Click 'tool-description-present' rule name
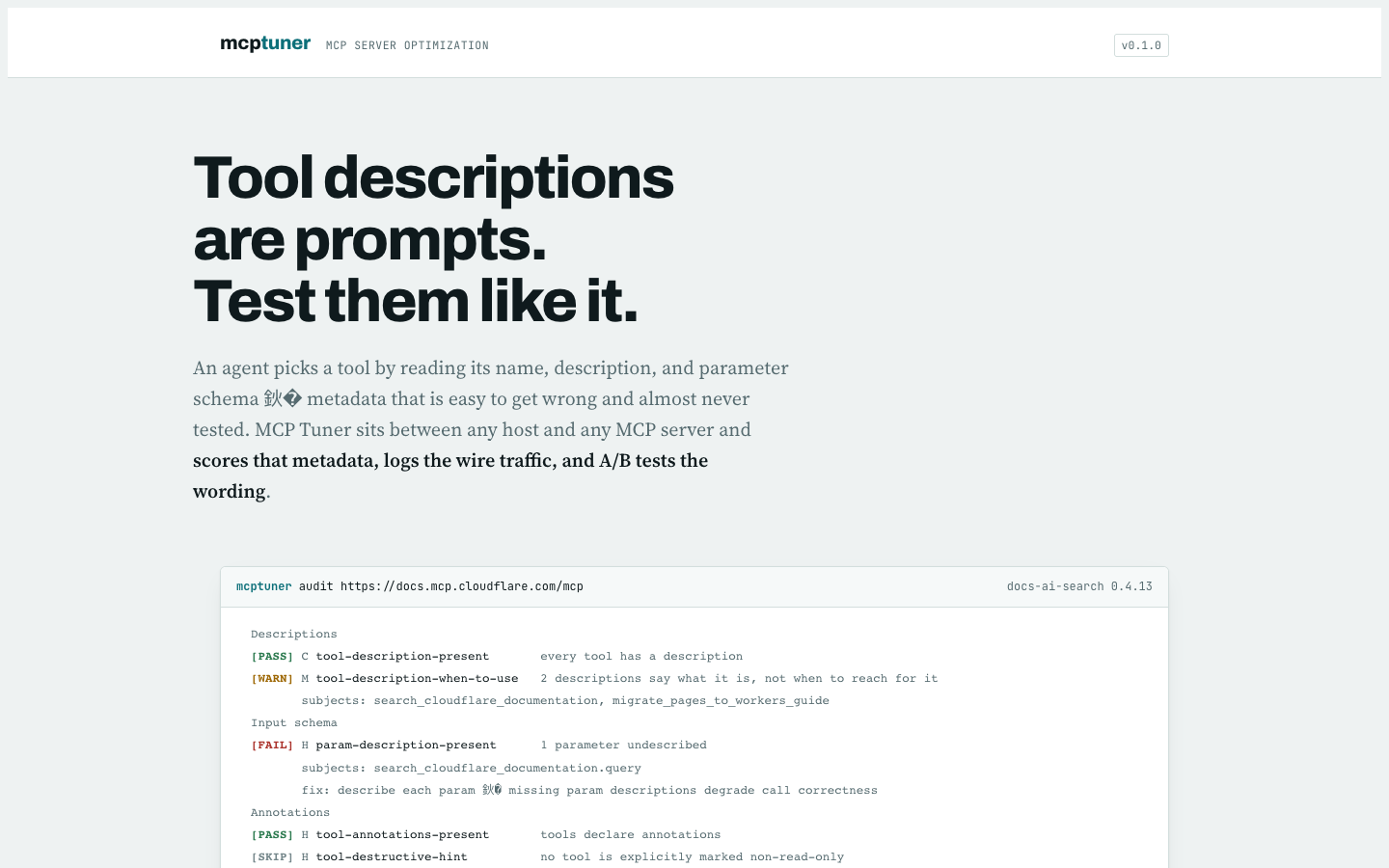 pyautogui.click(x=402, y=656)
